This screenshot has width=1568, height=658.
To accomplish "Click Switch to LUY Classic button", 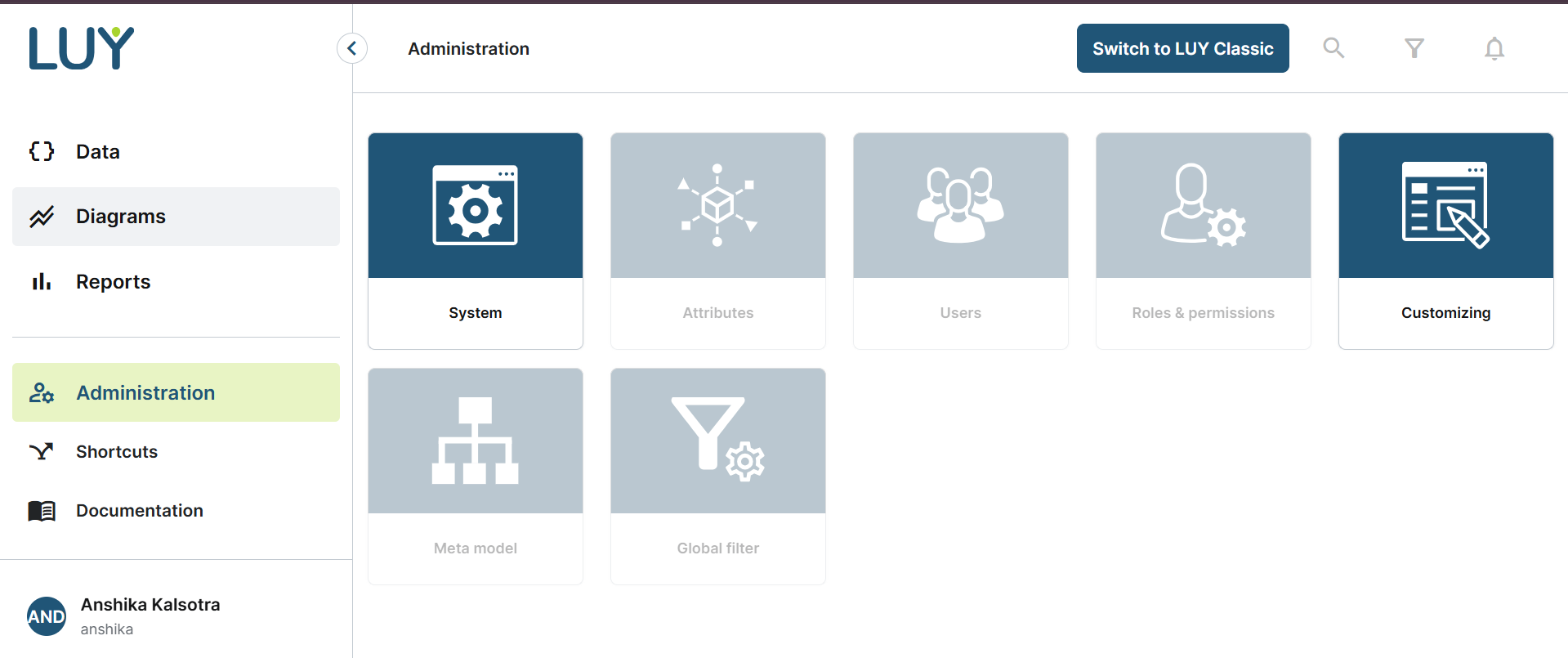I will coord(1182,49).
